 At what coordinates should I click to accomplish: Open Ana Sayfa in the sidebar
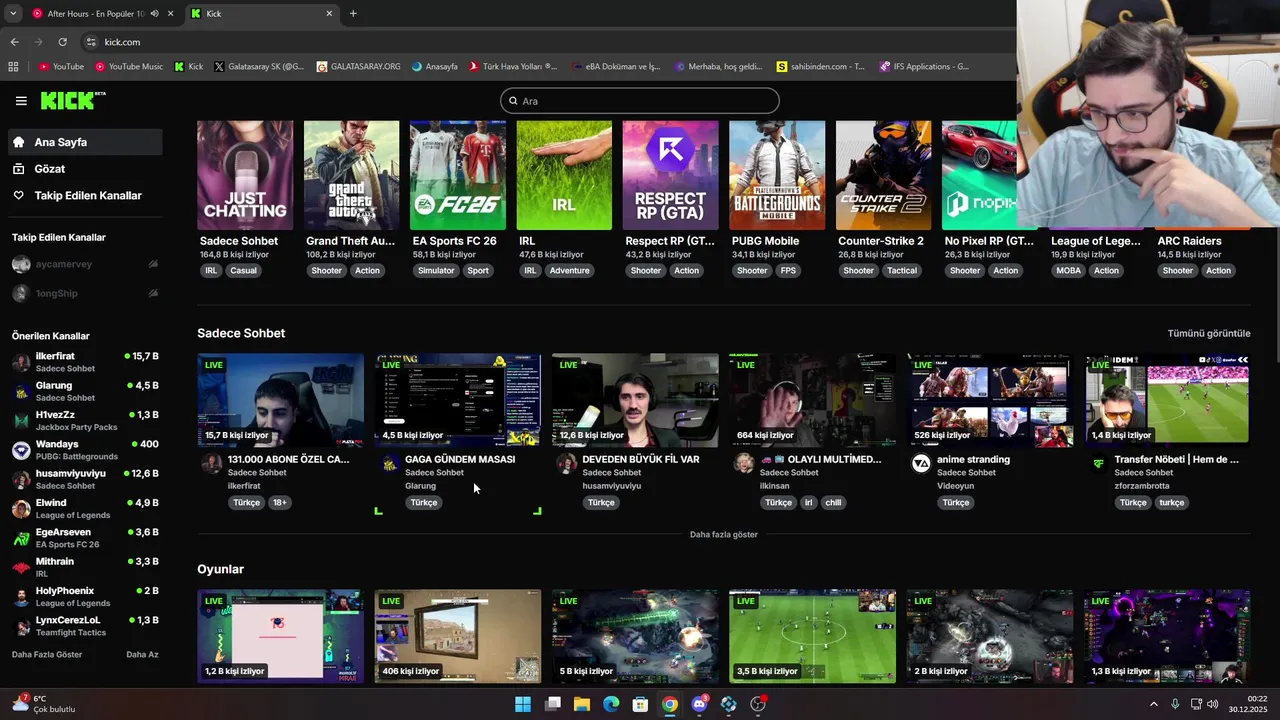(x=85, y=142)
